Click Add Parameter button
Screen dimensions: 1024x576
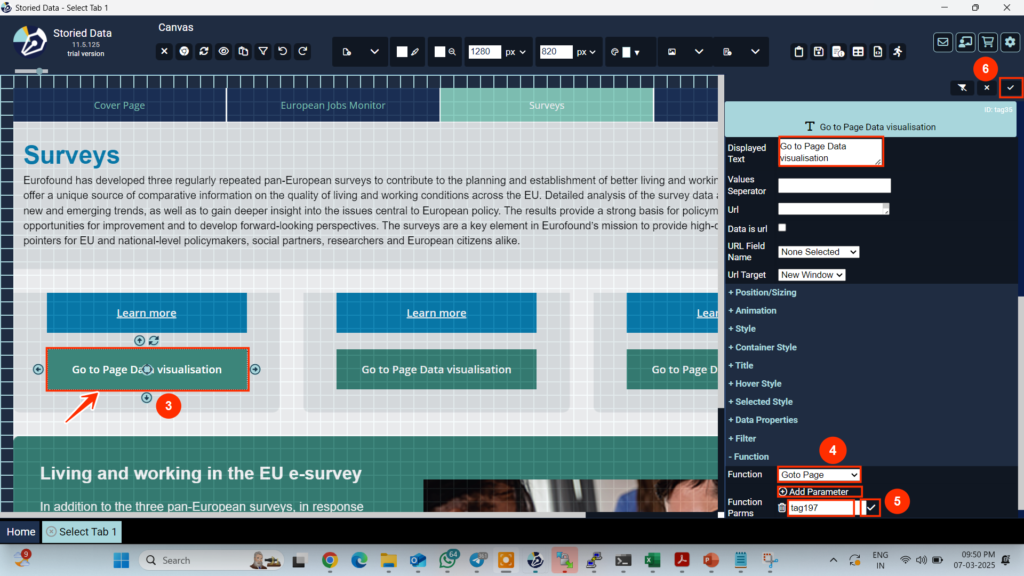(x=819, y=492)
